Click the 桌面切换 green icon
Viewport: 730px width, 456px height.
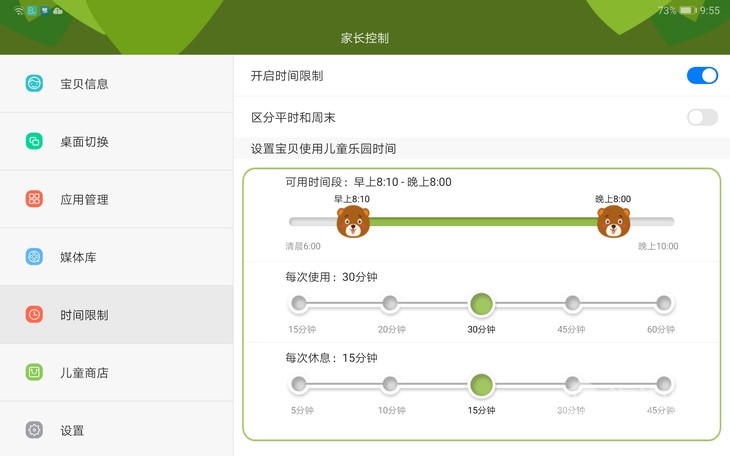(x=34, y=141)
